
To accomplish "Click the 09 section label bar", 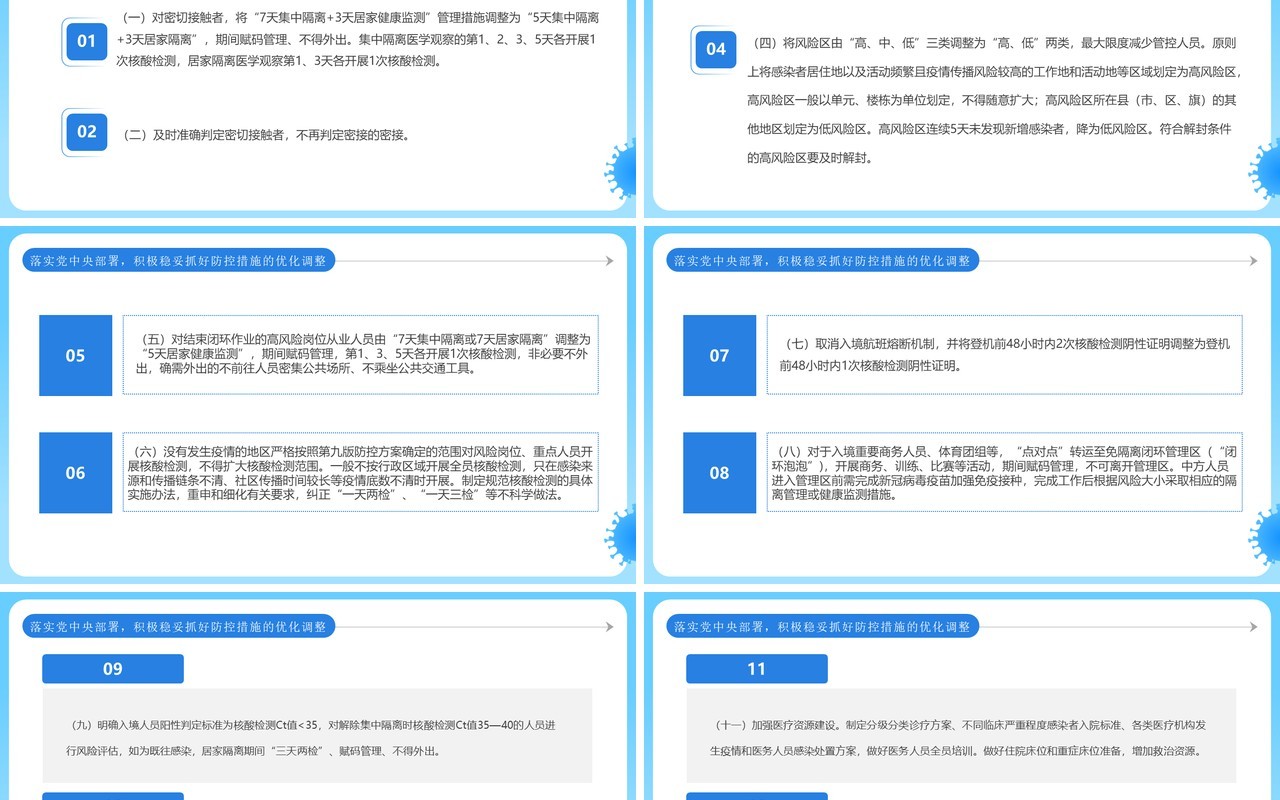I will click(113, 669).
